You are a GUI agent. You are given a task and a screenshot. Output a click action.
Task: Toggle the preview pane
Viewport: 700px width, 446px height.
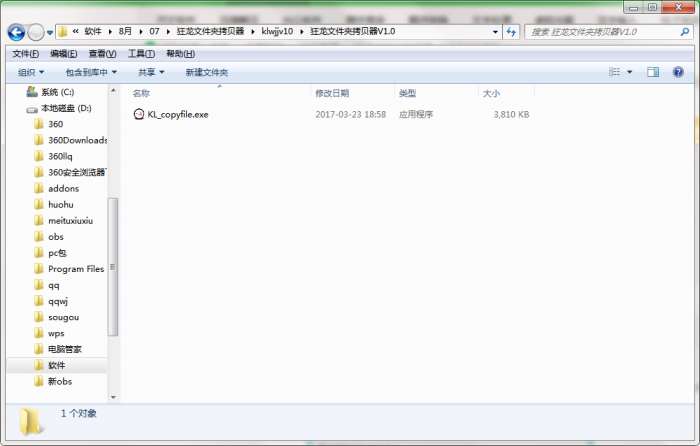[653, 72]
